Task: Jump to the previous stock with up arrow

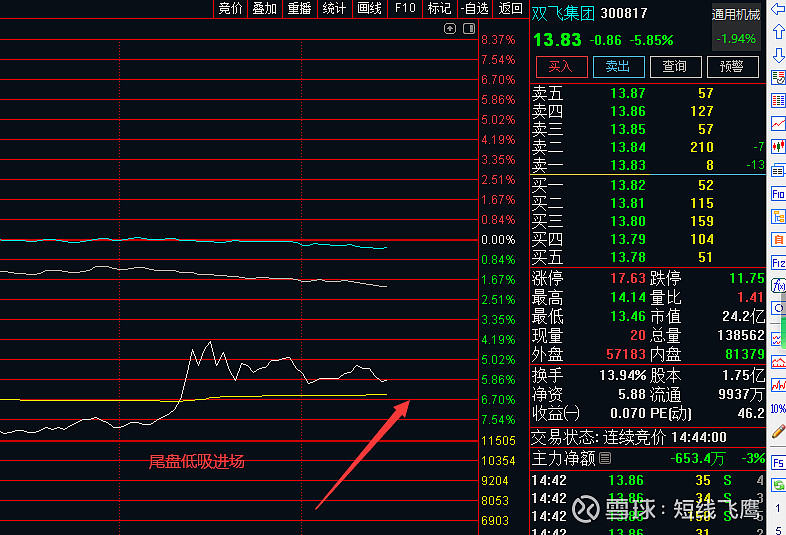Action: coord(778,32)
